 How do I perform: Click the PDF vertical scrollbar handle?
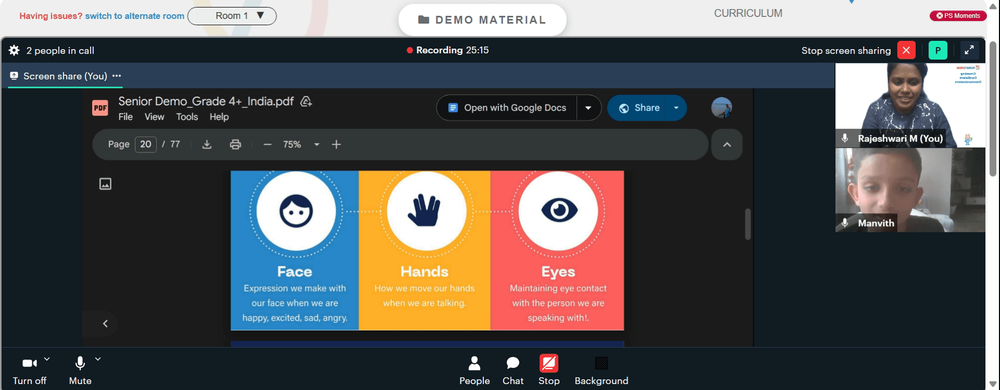(748, 224)
